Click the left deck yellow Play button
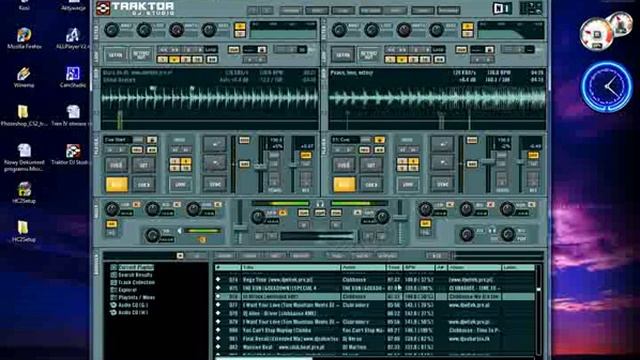This screenshot has height=360, width=640. coord(117,184)
